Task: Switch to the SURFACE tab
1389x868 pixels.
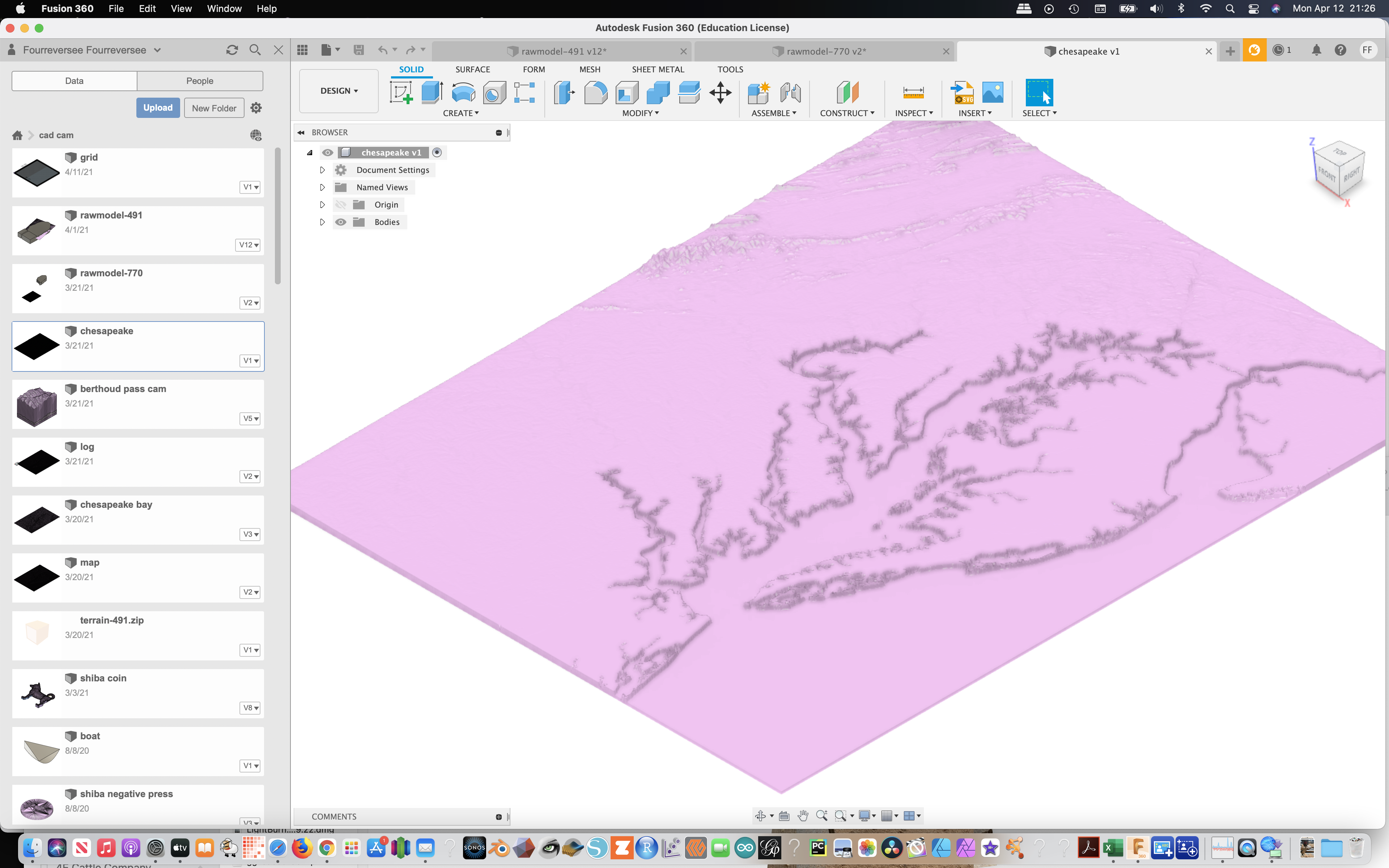Action: tap(473, 69)
